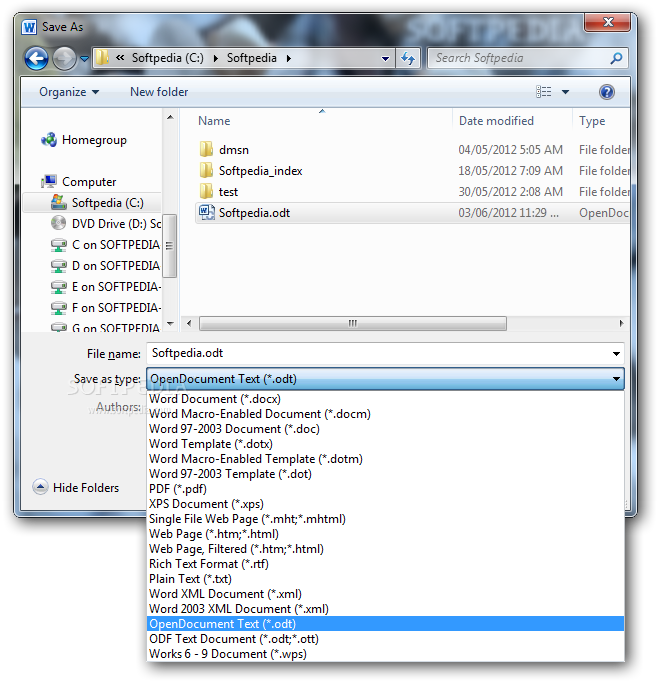Open the view options dropdown arrow
Screen dimensions: 658x684
point(565,92)
